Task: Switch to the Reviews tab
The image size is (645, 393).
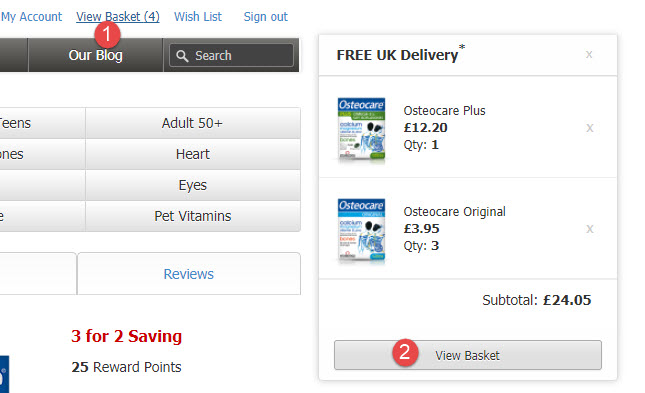Action: 189,274
